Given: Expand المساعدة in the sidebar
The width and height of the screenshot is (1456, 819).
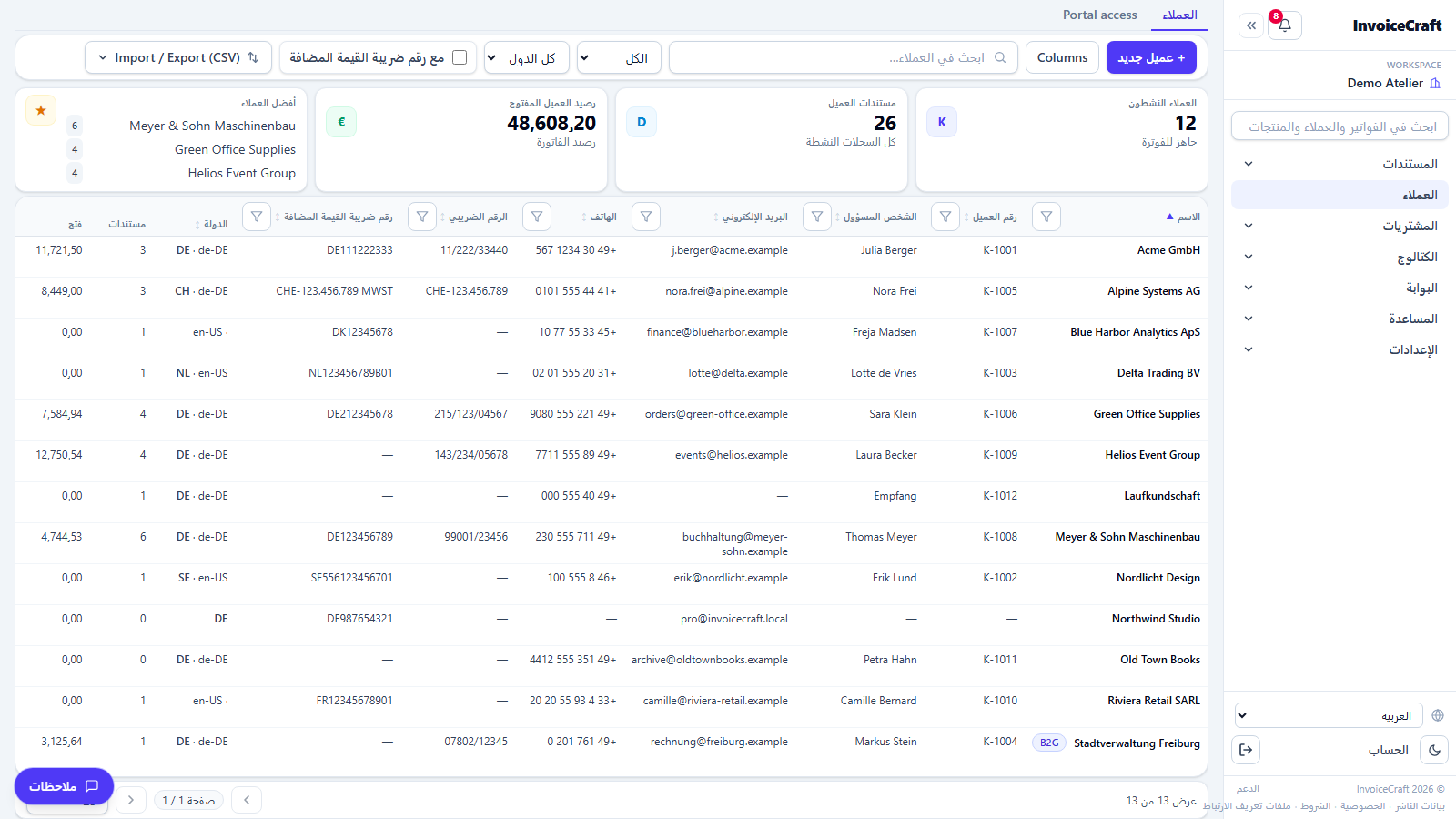Looking at the screenshot, I should coord(1340,318).
